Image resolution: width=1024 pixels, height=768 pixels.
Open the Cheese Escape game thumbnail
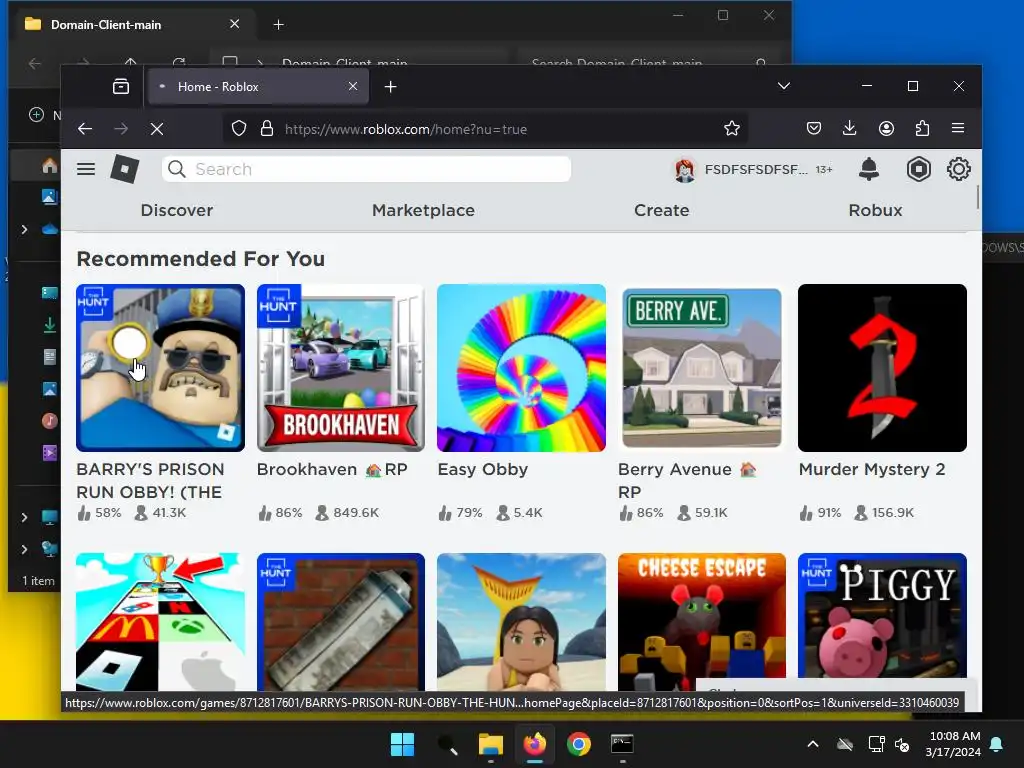701,622
